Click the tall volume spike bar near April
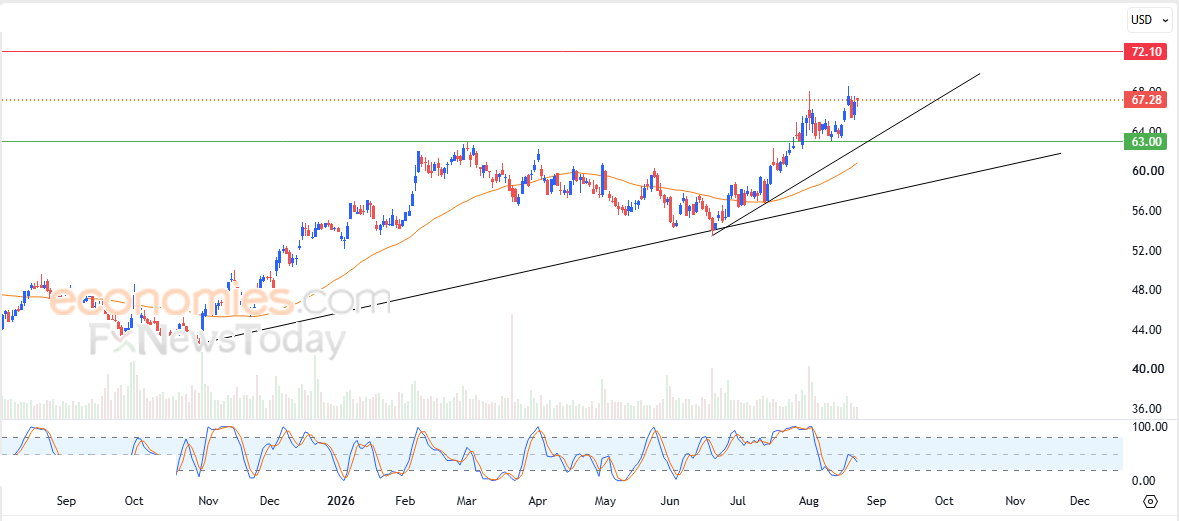The width and height of the screenshot is (1179, 521). [x=512, y=367]
